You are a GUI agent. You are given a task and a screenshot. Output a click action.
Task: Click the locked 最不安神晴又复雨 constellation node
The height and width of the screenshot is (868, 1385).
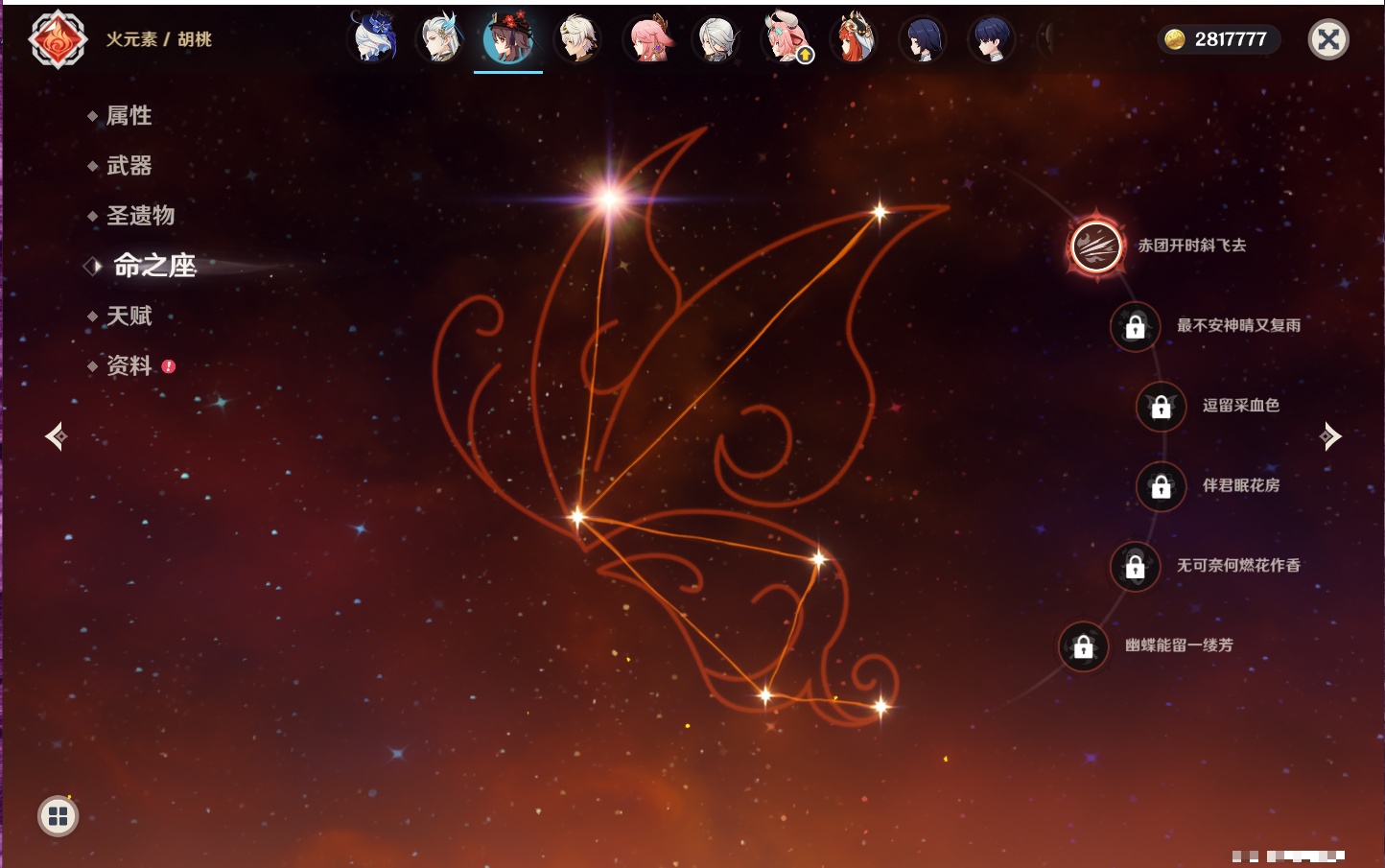point(1135,327)
